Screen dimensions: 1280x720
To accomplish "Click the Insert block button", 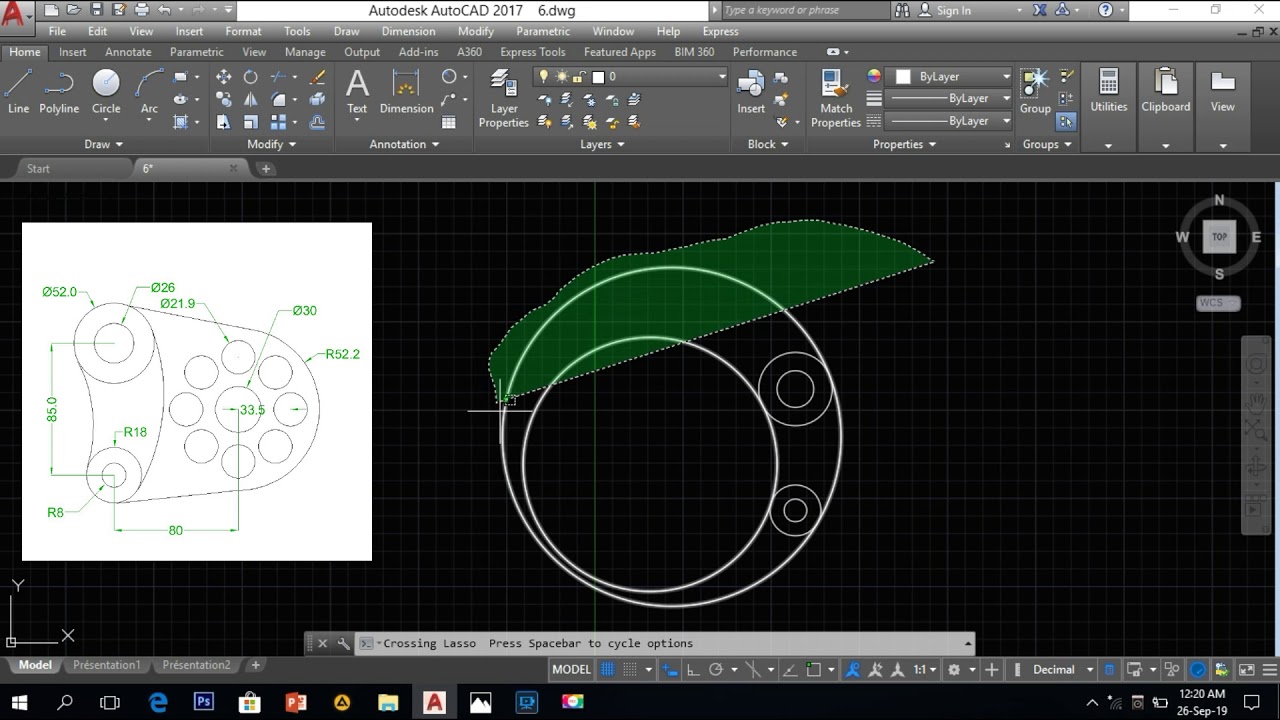I will 751,91.
